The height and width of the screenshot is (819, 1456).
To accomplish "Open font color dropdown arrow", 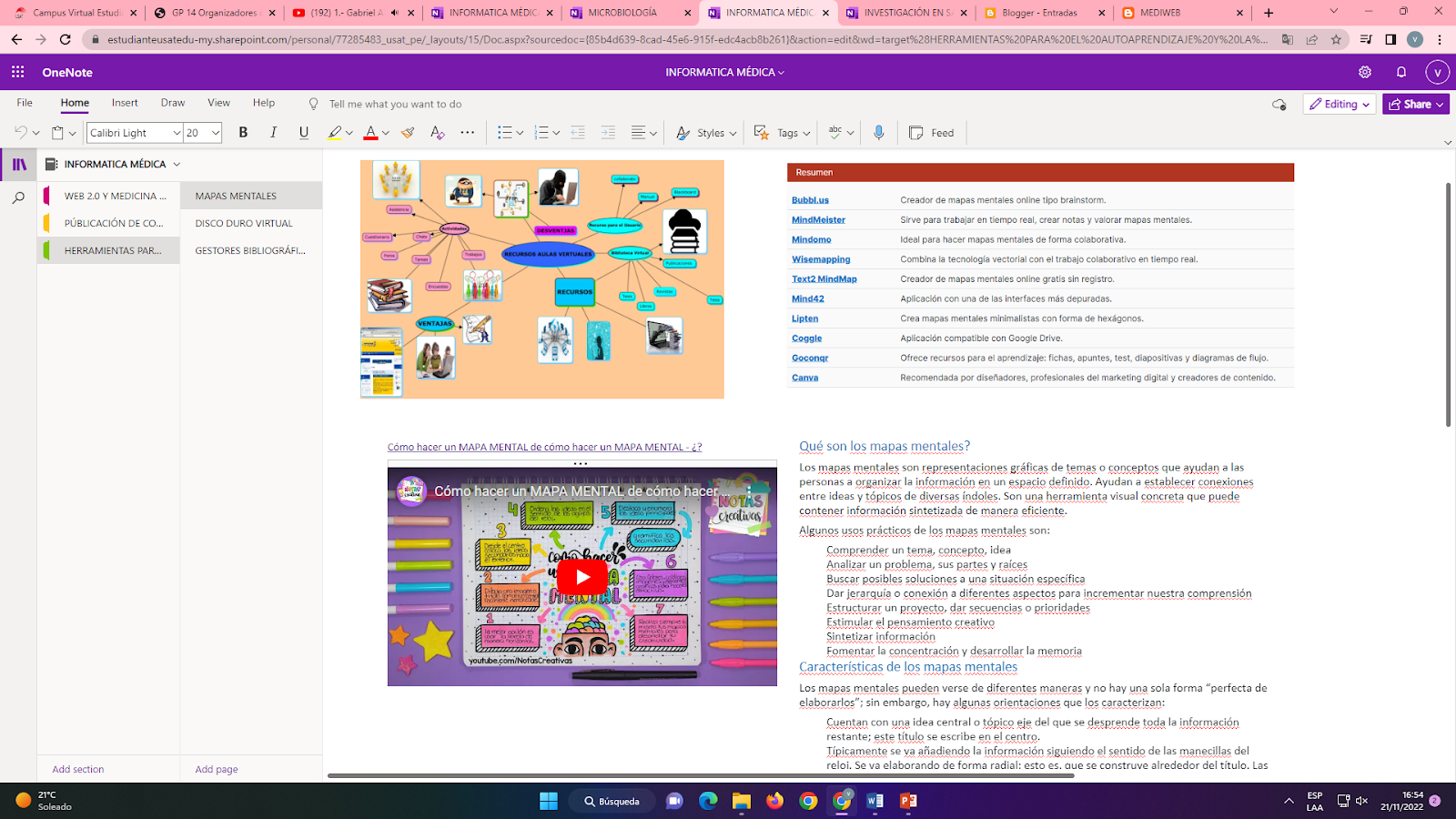I will point(386,134).
